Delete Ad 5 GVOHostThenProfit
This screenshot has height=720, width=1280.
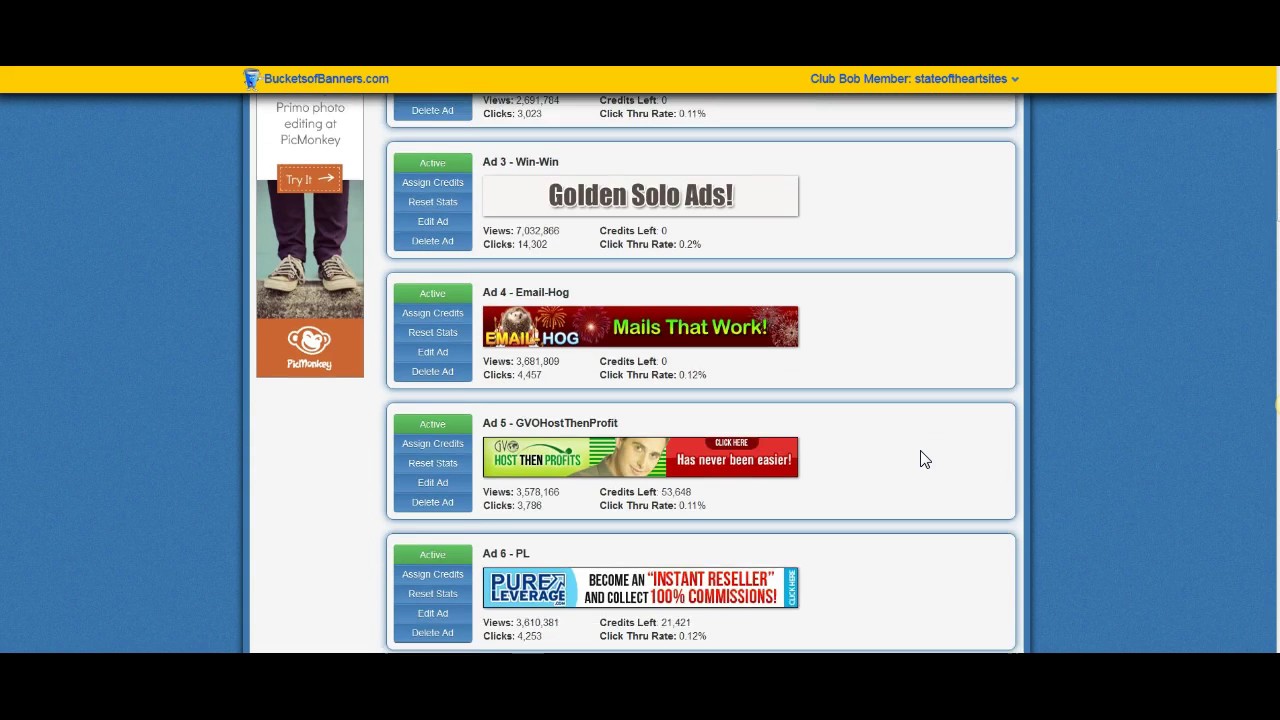pos(433,502)
